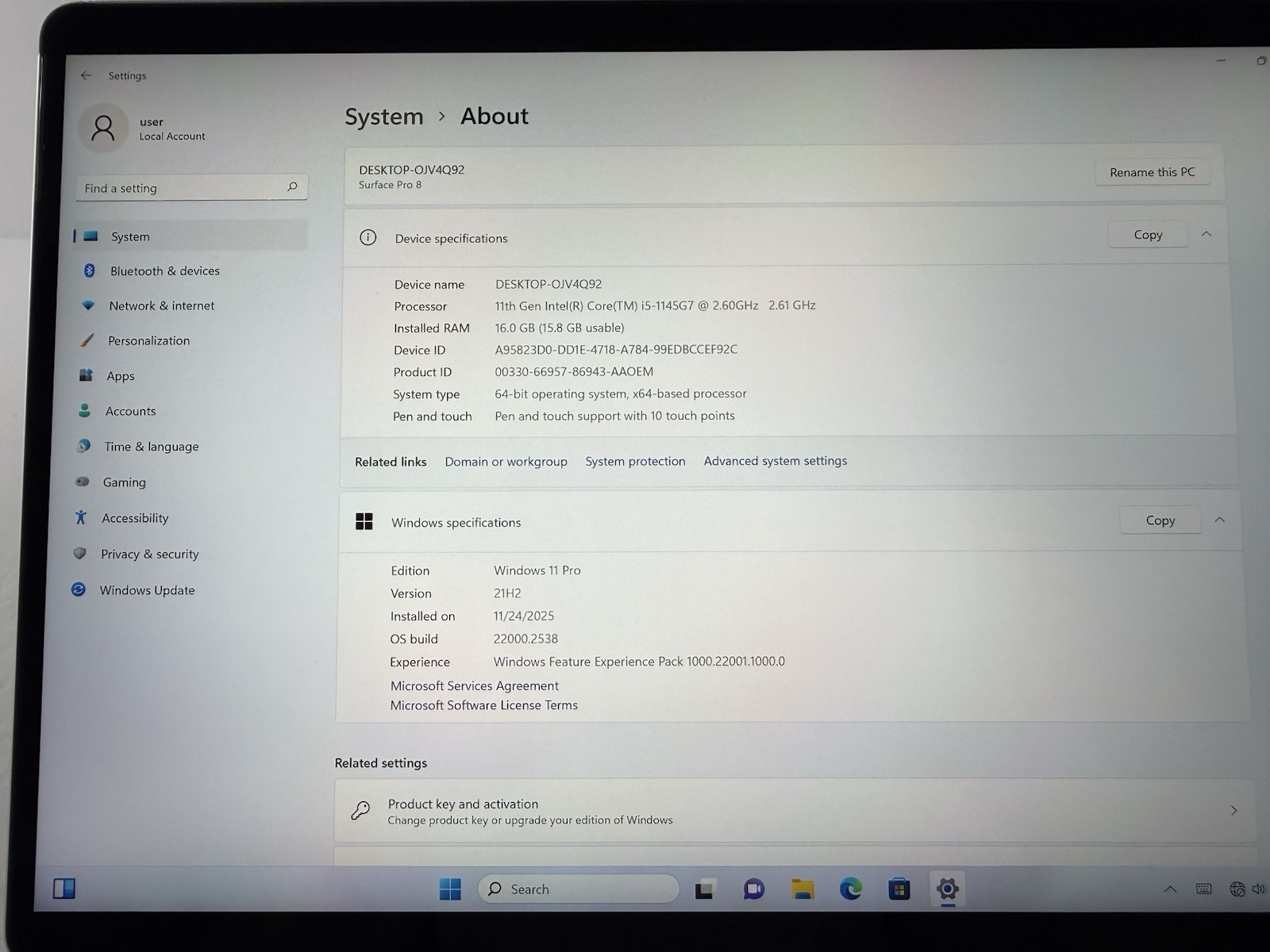
Task: Click the search magnifier in Find a setting
Action: (292, 186)
